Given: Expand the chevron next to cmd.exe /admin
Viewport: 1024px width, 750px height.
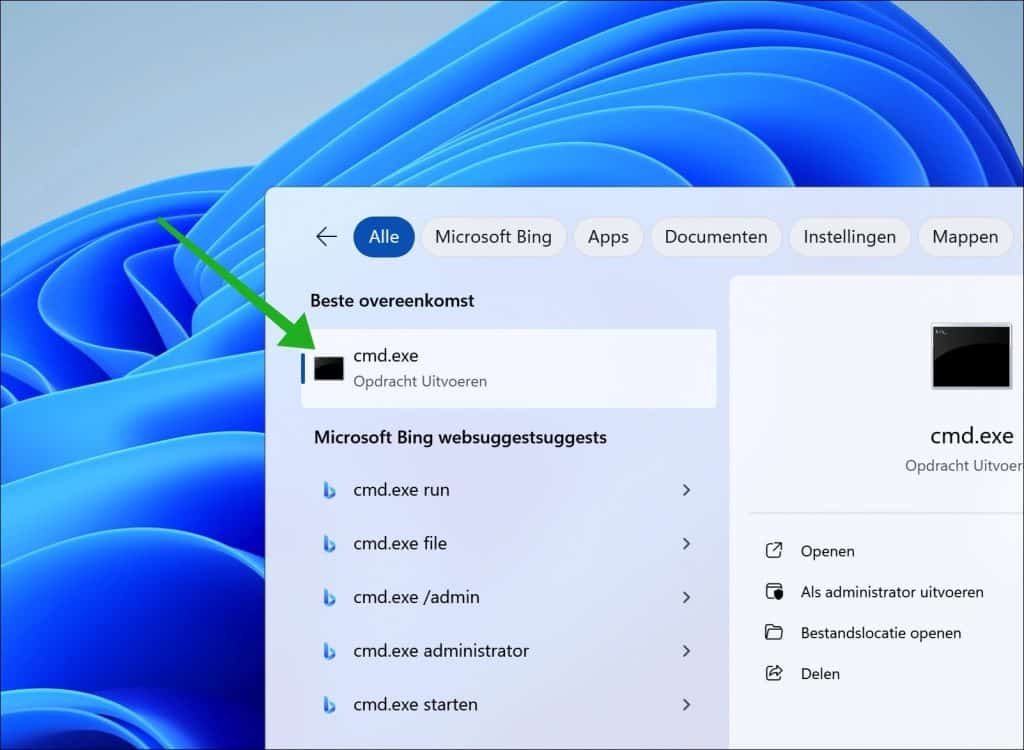Looking at the screenshot, I should pos(686,597).
